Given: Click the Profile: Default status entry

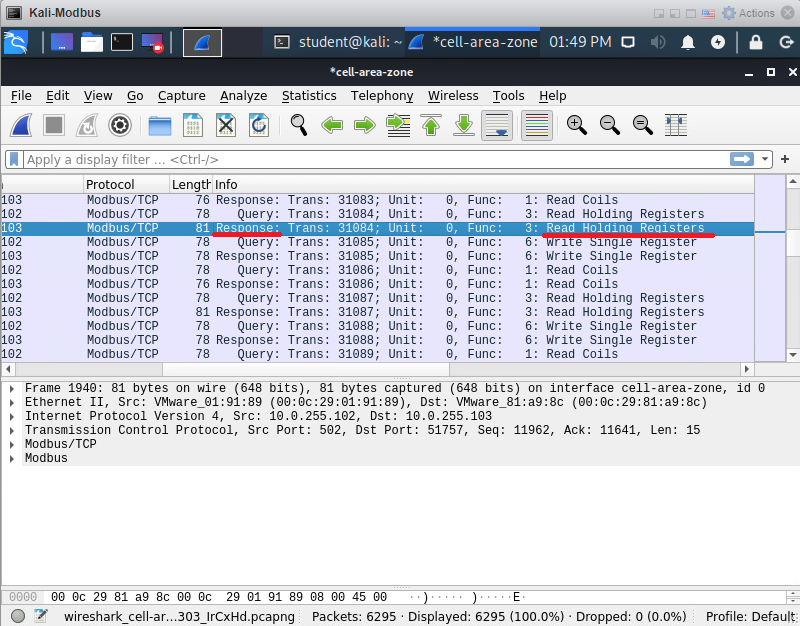Looking at the screenshot, I should tap(751, 617).
